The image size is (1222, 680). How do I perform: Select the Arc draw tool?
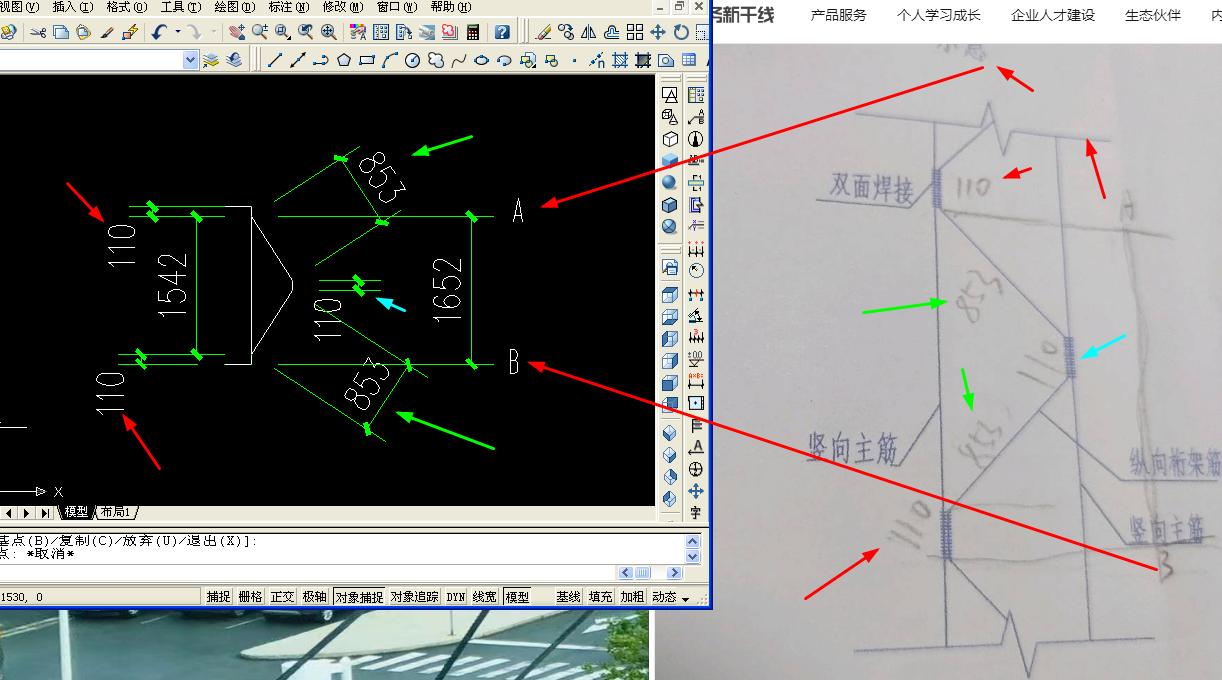point(389,60)
